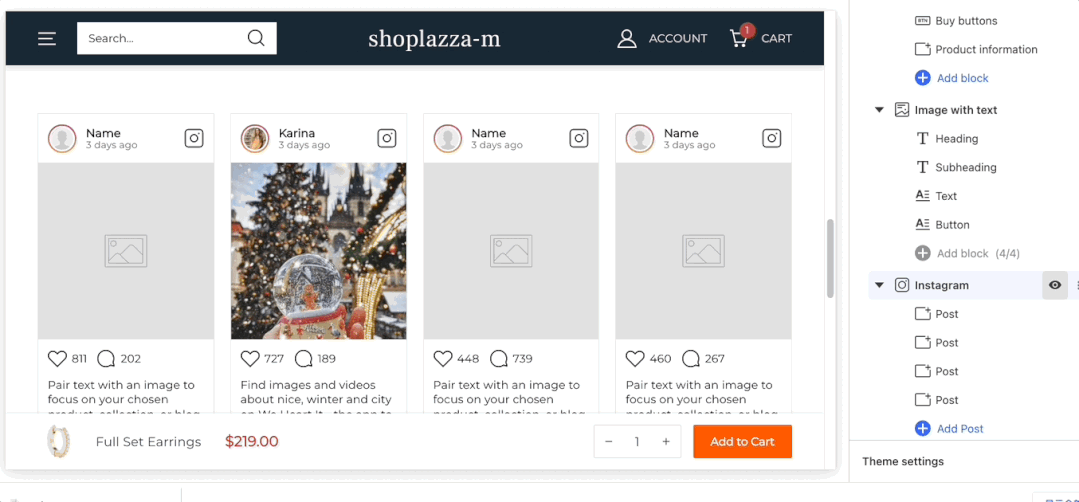Select the Subheading block
Image resolution: width=1079 pixels, height=502 pixels.
click(x=965, y=168)
